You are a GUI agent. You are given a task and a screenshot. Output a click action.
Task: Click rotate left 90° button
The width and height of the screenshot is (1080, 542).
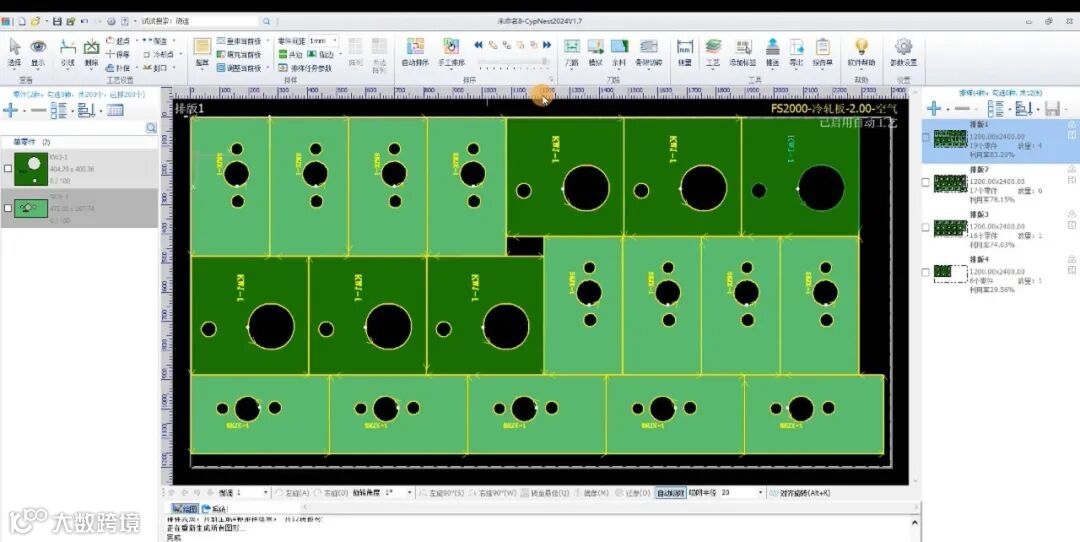click(x=442, y=493)
